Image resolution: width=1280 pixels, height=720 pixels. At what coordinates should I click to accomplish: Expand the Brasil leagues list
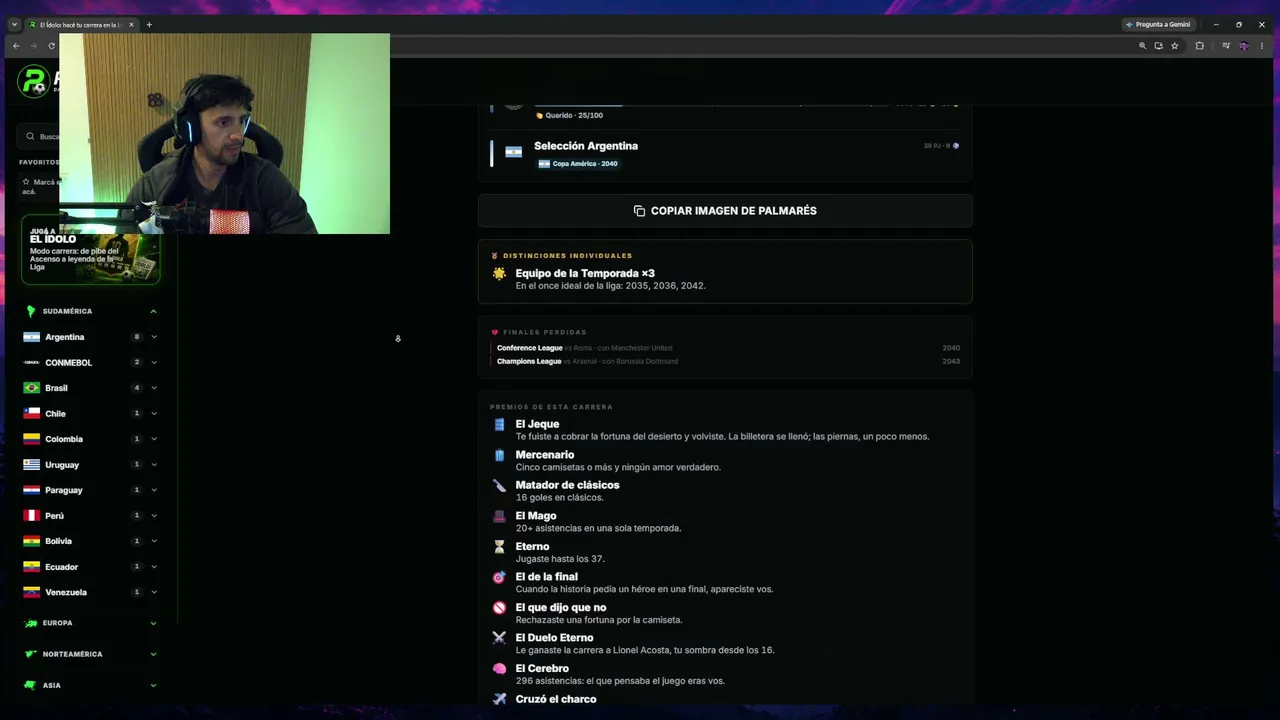click(153, 388)
